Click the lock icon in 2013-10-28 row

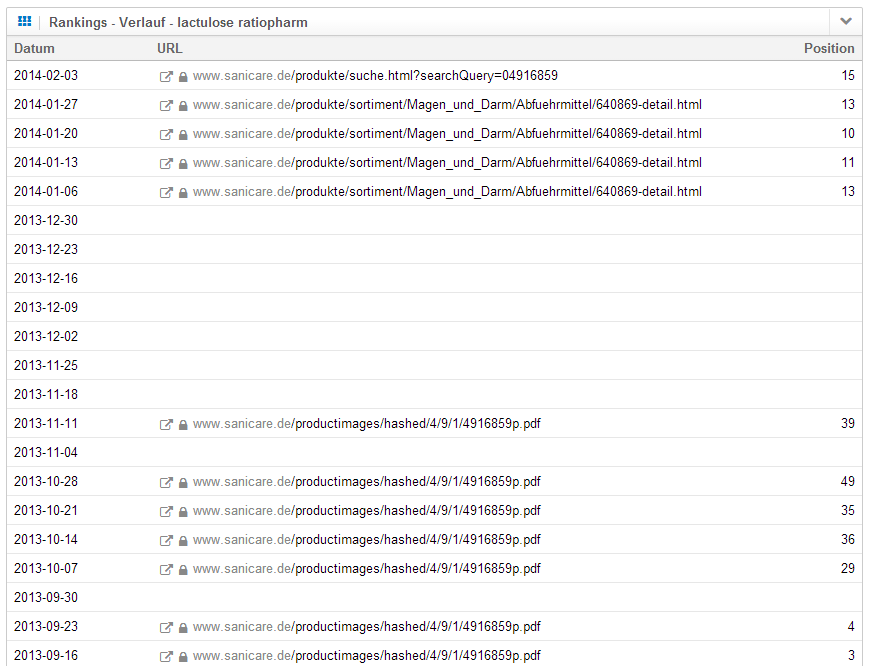pos(183,482)
